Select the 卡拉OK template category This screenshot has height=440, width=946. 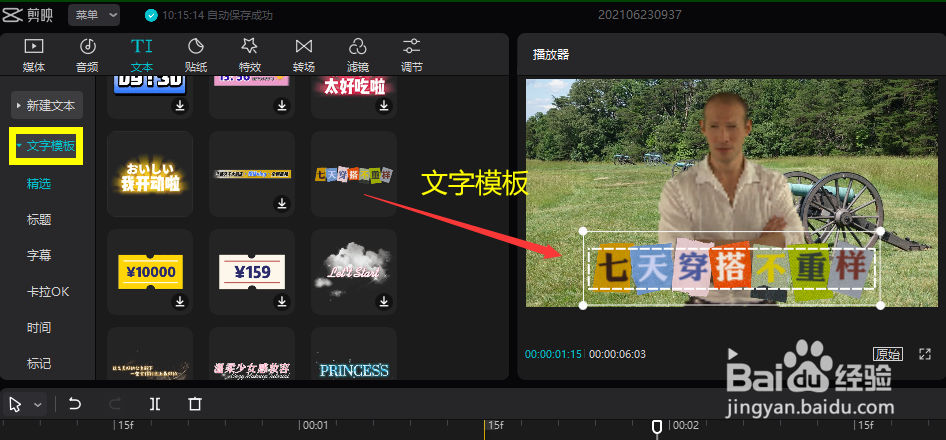tap(48, 292)
